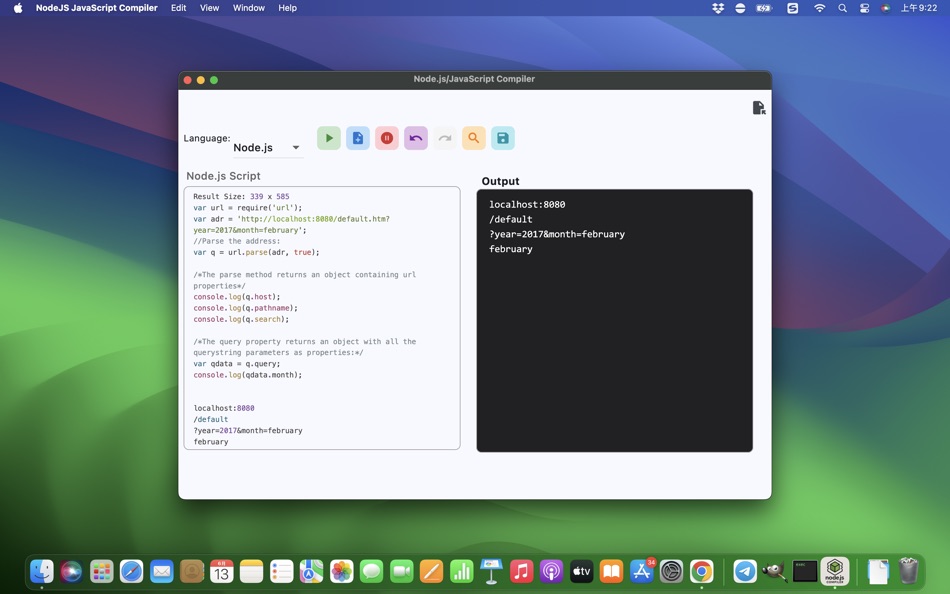The width and height of the screenshot is (950, 594).
Task: Open Notes from the dock
Action: click(251, 571)
